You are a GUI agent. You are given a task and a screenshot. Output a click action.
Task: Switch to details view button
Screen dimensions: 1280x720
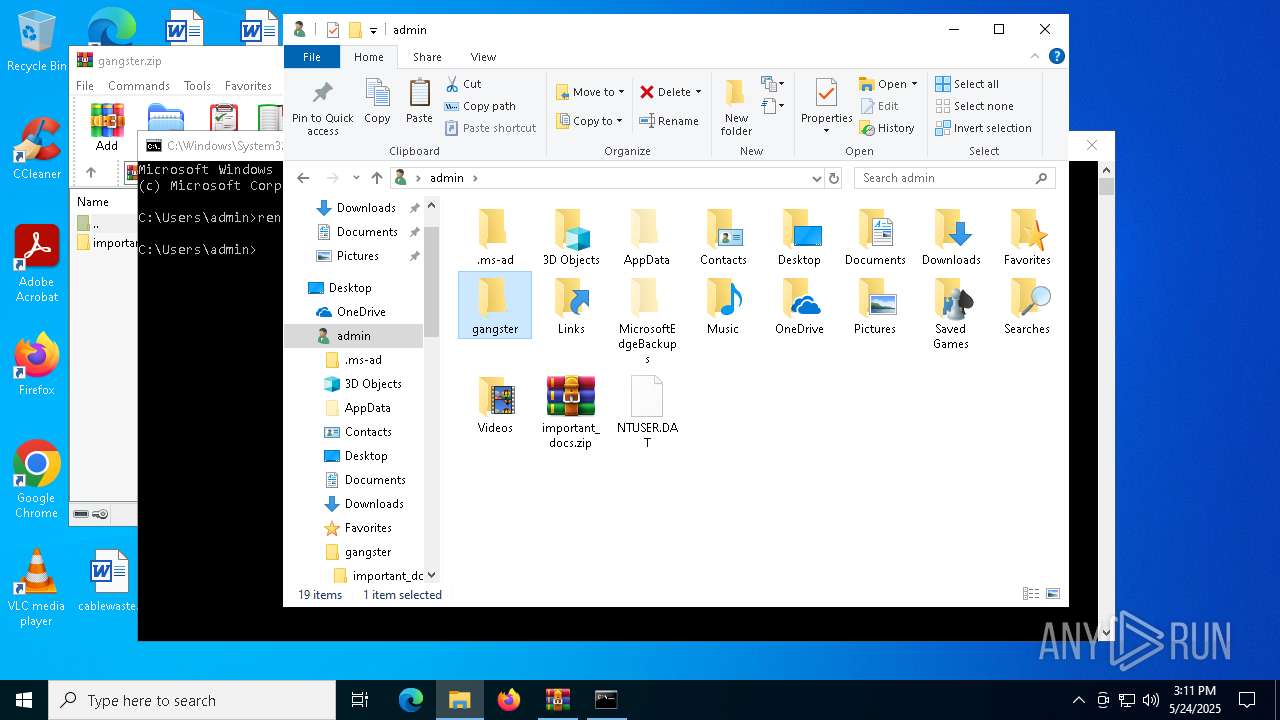(1030, 594)
